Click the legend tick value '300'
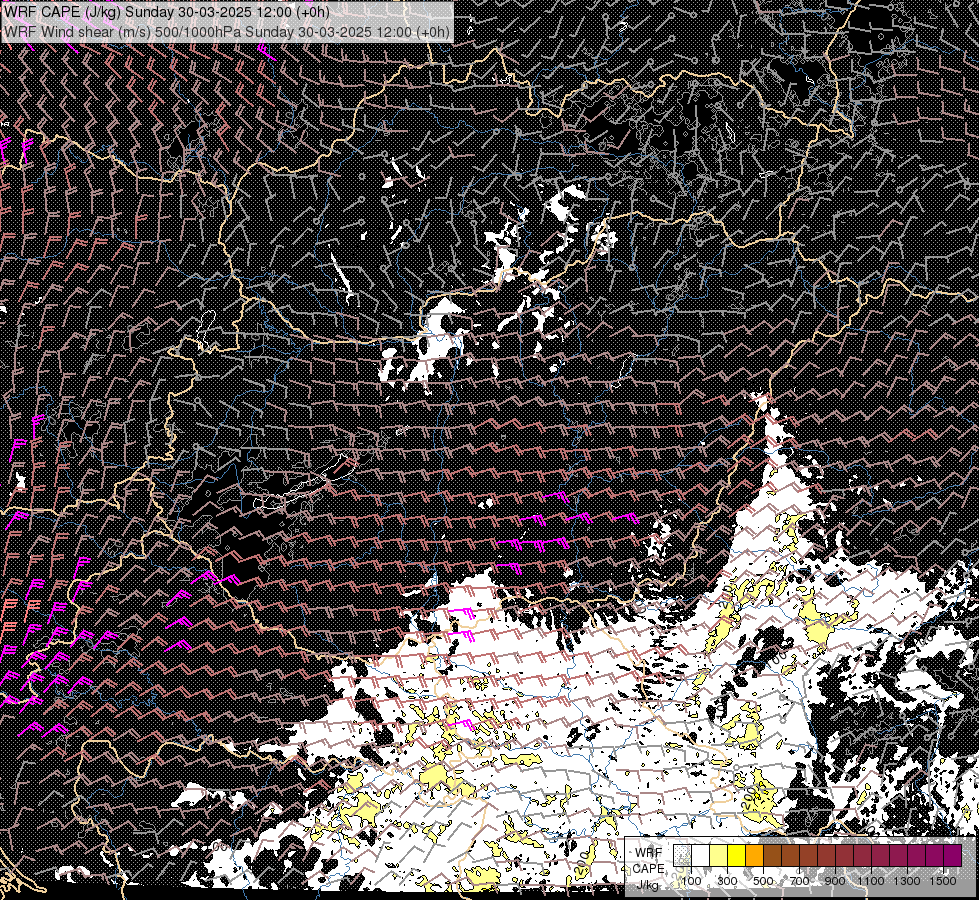The width and height of the screenshot is (979, 900). [727, 881]
